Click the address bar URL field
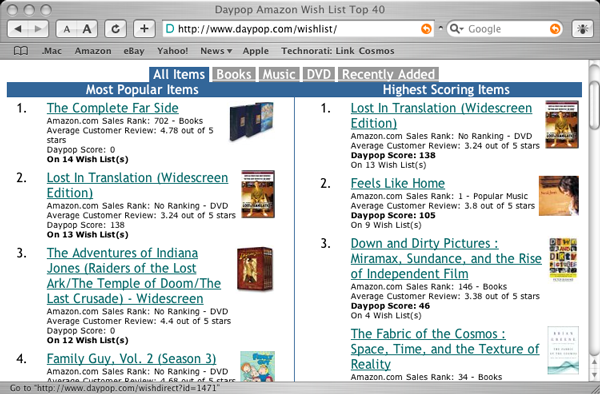The image size is (600, 394). point(298,29)
